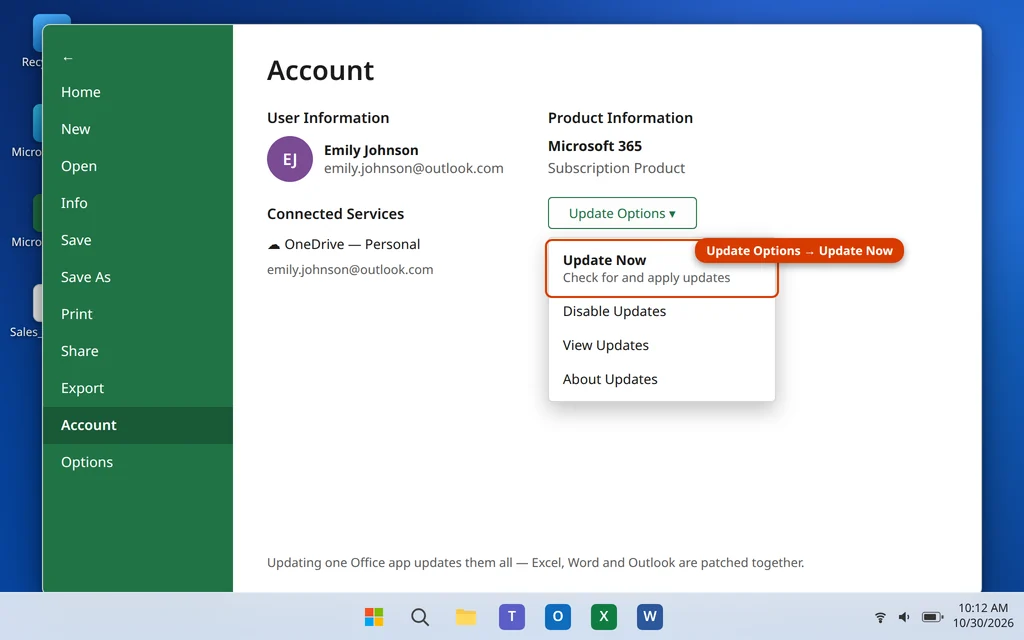Image resolution: width=1024 pixels, height=640 pixels.
Task: Choose View Updates menu entry
Action: (x=662, y=345)
